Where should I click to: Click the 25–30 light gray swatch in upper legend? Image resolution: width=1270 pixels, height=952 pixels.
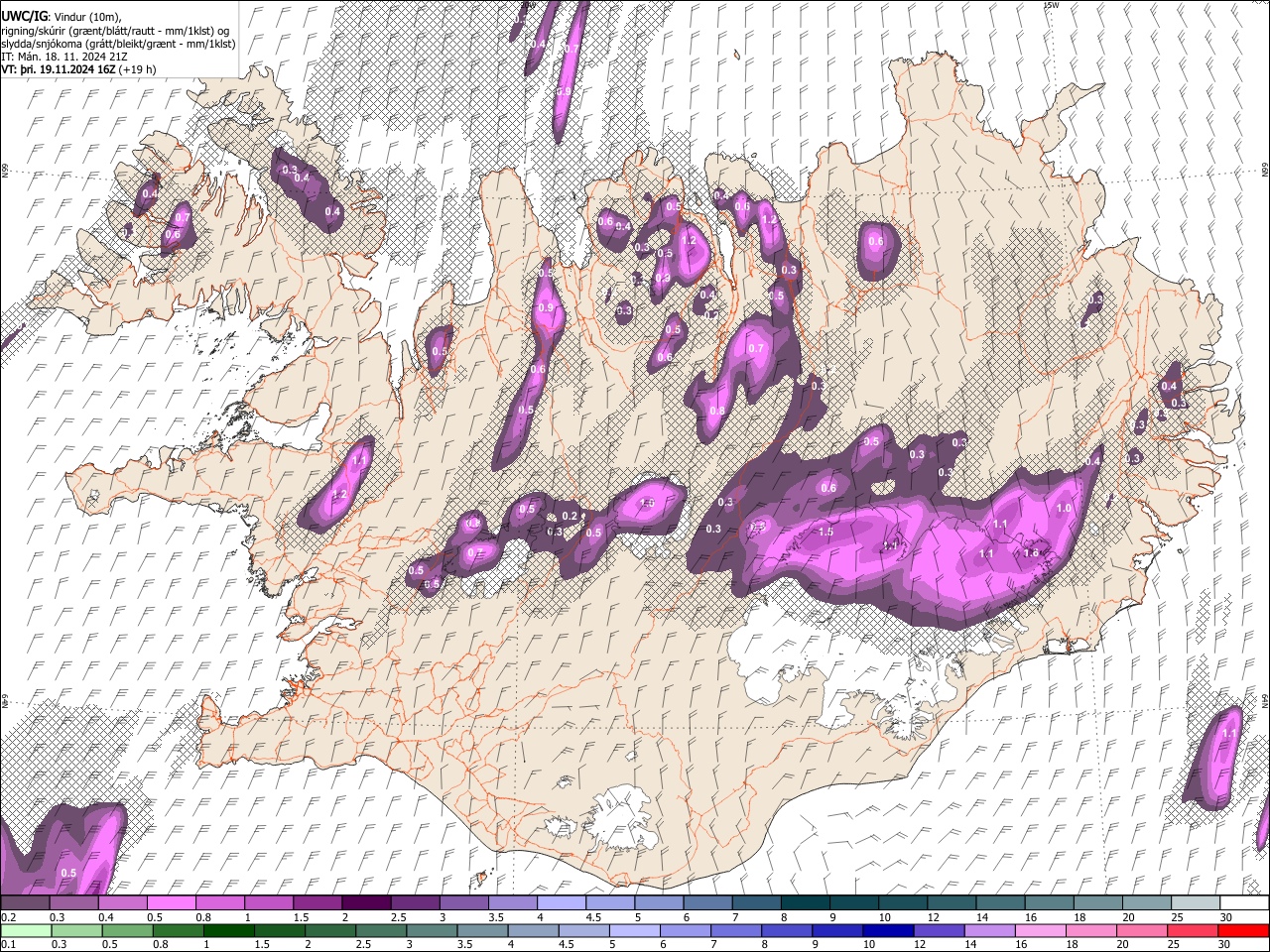pyautogui.click(x=1195, y=903)
